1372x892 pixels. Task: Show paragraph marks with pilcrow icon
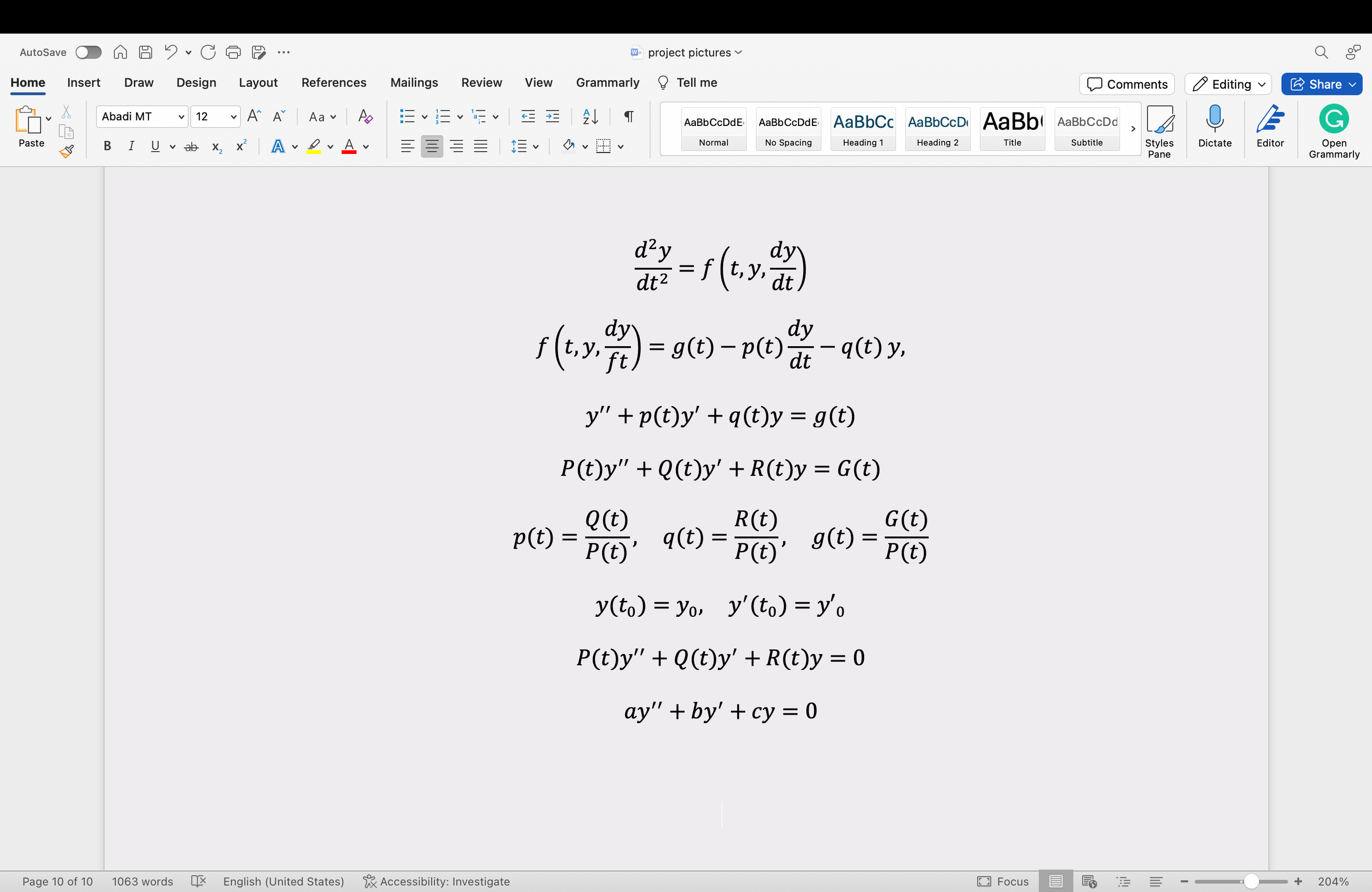coord(629,117)
